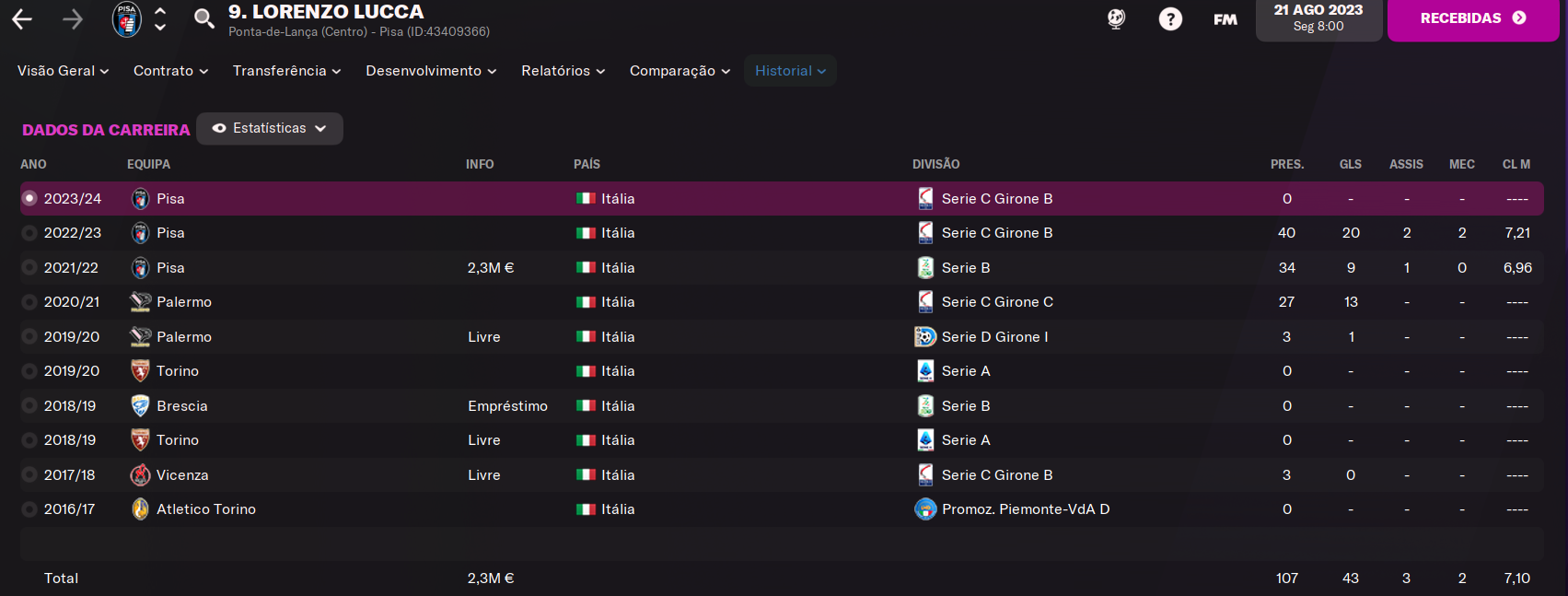Click the date 21 AGO 2023 panel
Viewport: 1568px width, 596px height.
1318,18
